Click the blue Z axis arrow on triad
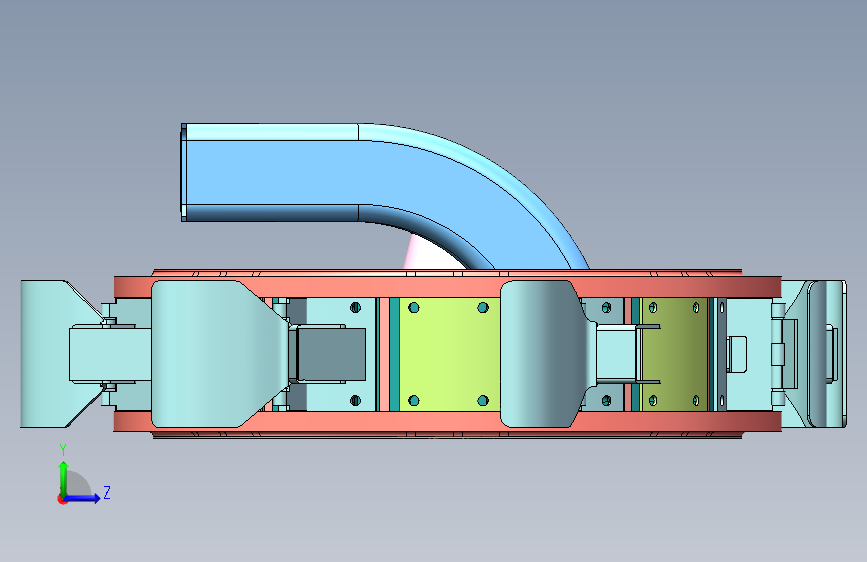Screen dimensions: 867x562 click(83, 498)
